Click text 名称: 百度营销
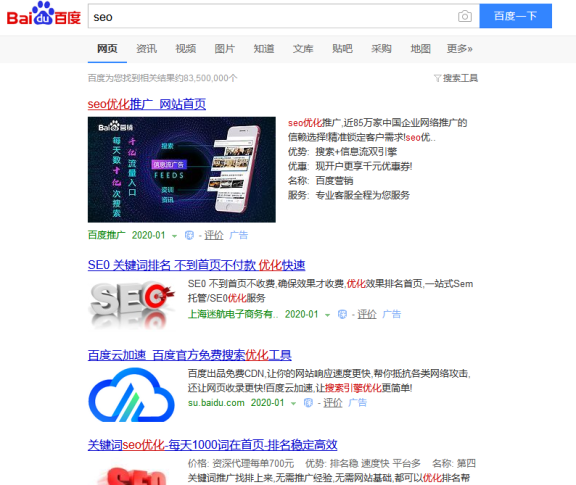Screen dimensions: 576x485 pos(320,180)
